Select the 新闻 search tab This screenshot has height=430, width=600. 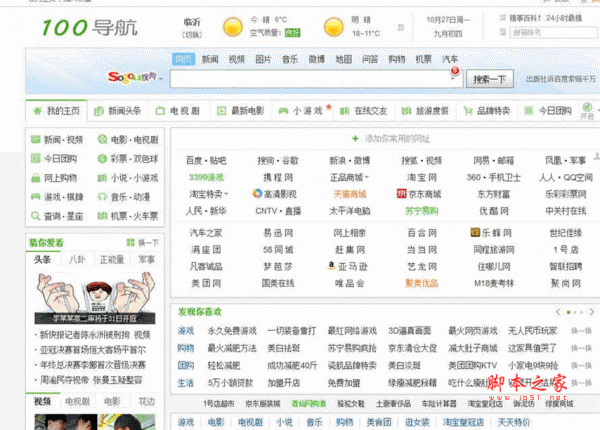210,59
